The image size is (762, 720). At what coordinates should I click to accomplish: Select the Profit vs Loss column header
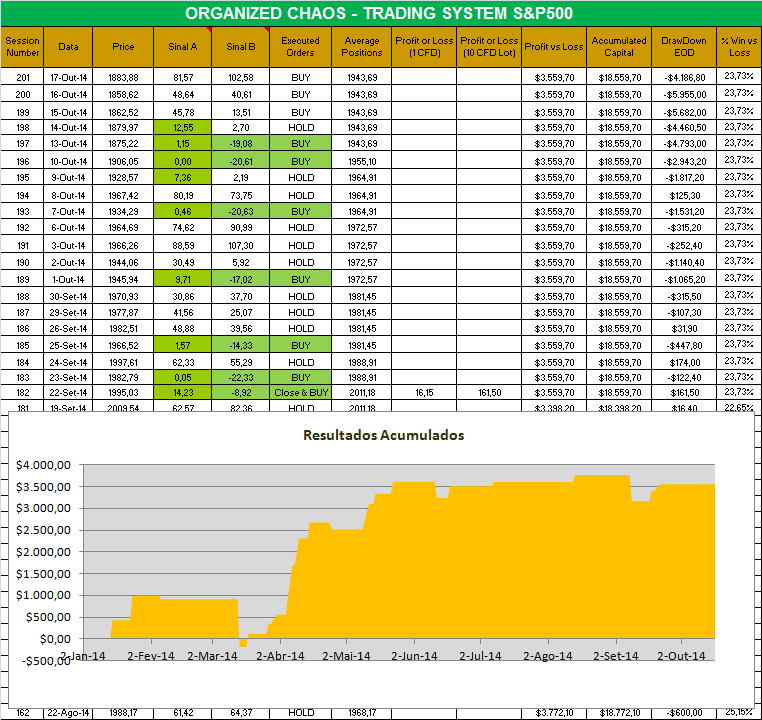tap(554, 47)
